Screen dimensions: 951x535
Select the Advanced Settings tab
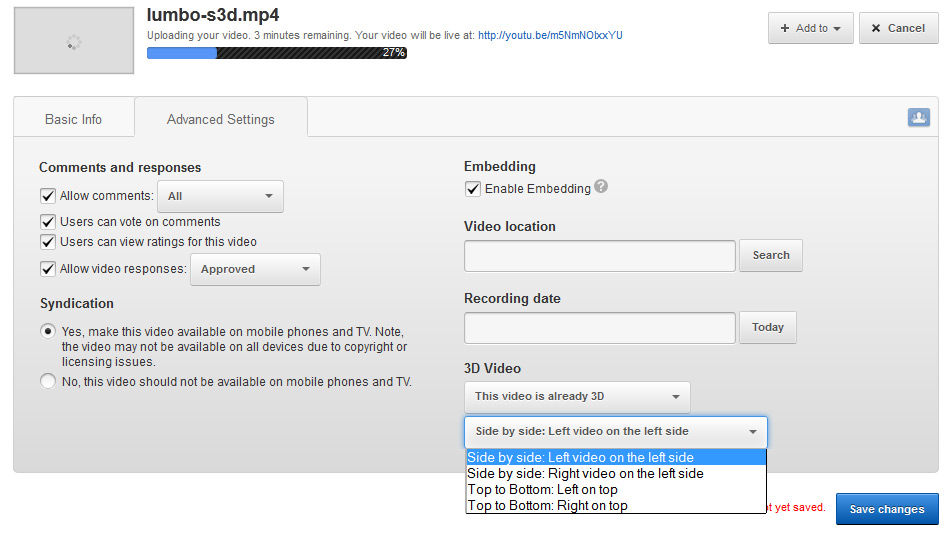pyautogui.click(x=221, y=119)
